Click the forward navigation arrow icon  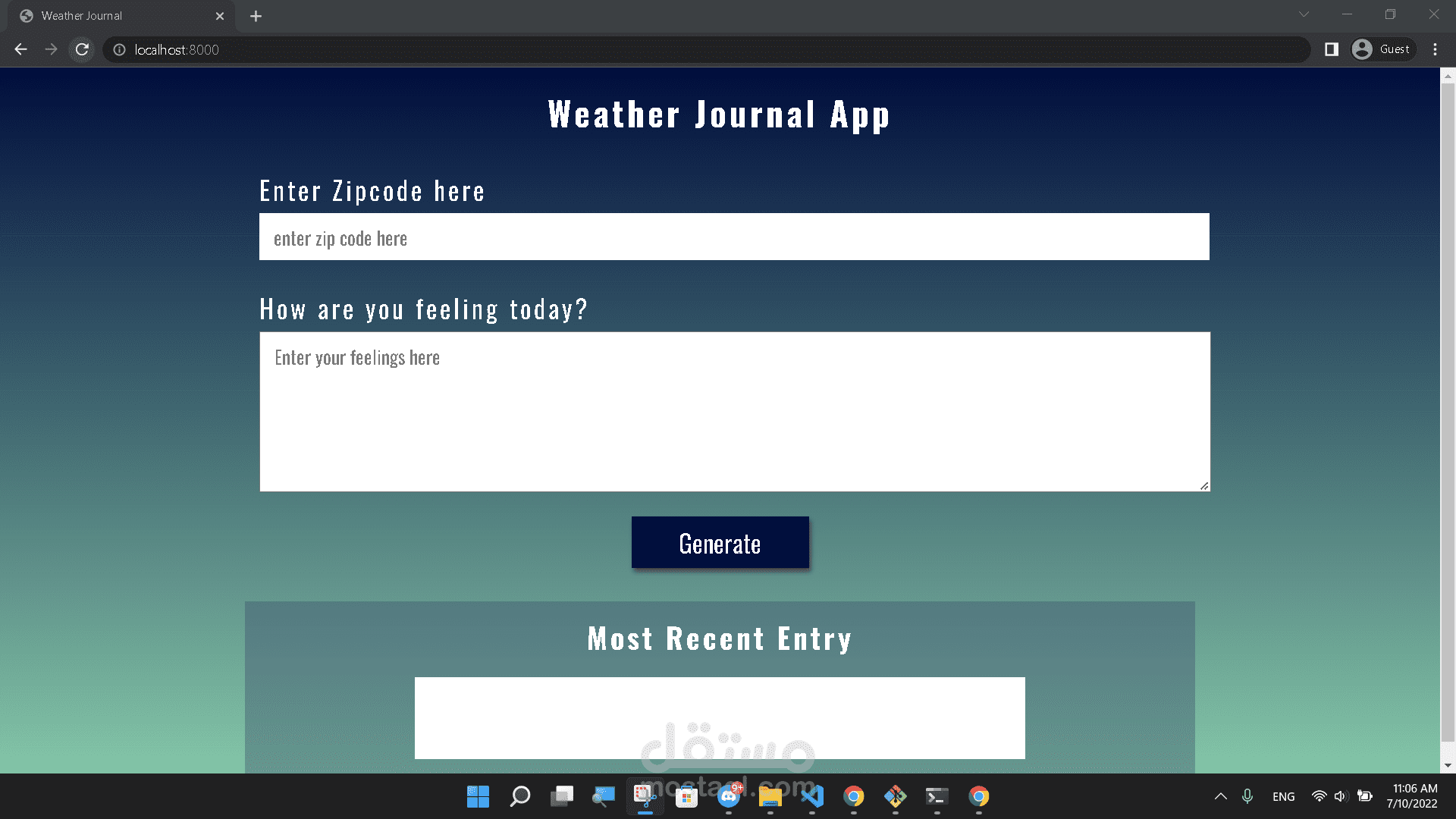click(51, 49)
